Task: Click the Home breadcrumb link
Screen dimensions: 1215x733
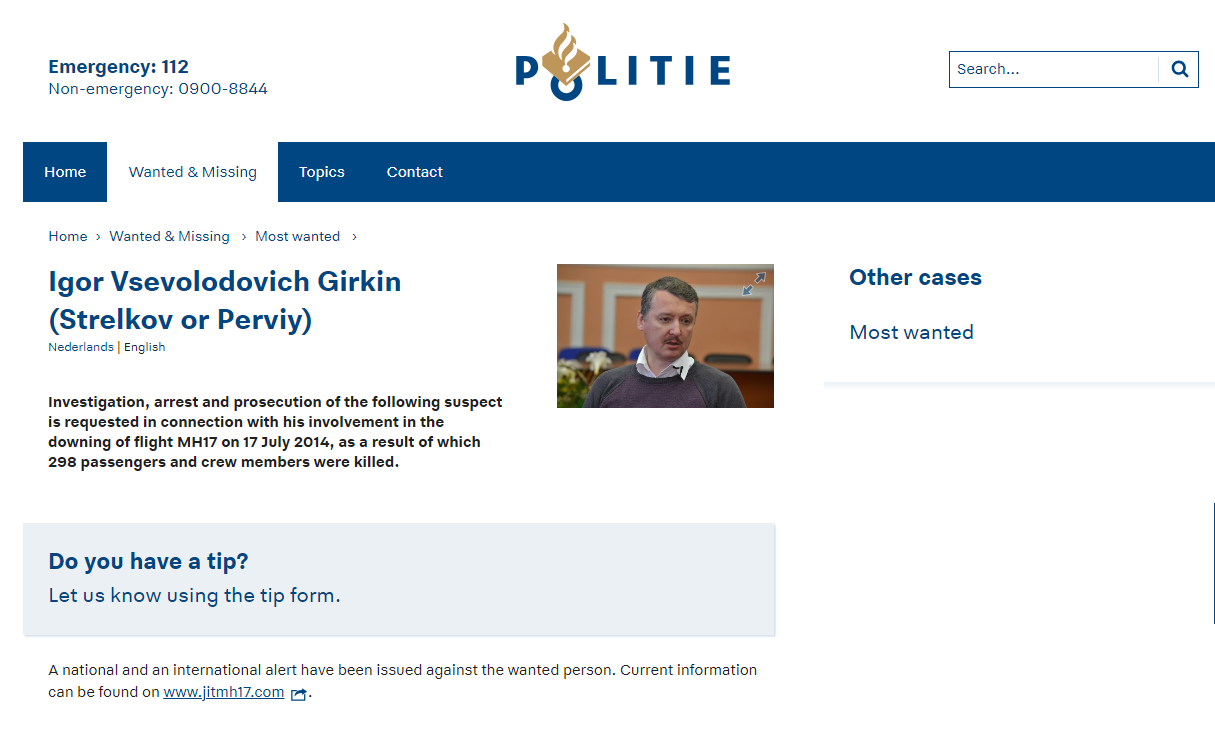Action: [x=68, y=237]
